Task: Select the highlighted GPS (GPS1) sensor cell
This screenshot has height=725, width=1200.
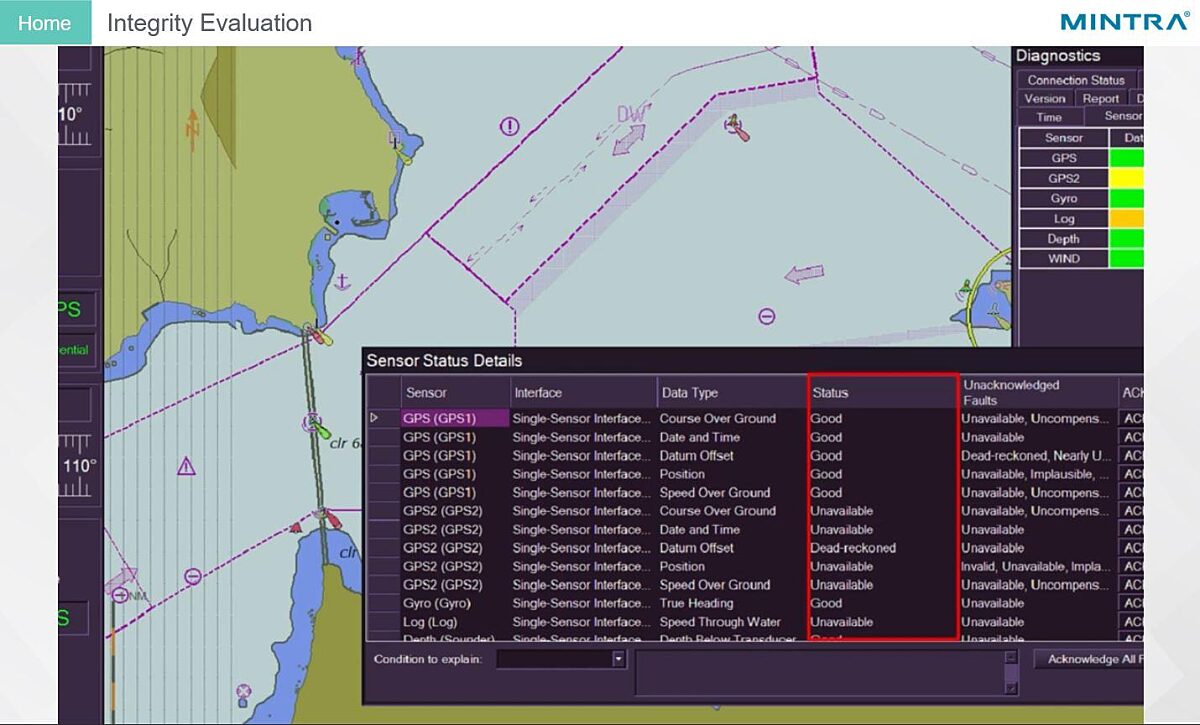Action: tap(455, 418)
